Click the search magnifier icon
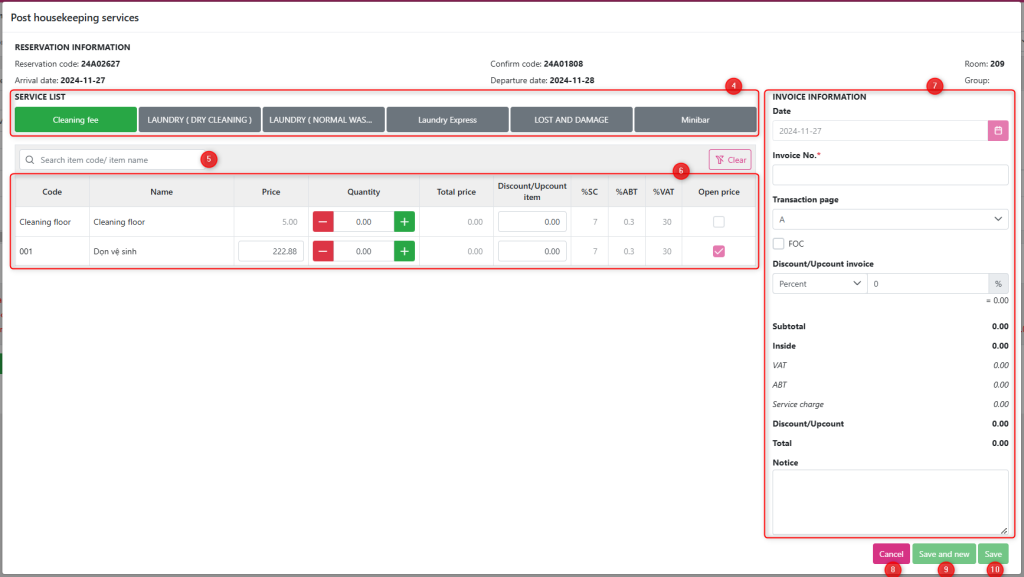 [30, 160]
